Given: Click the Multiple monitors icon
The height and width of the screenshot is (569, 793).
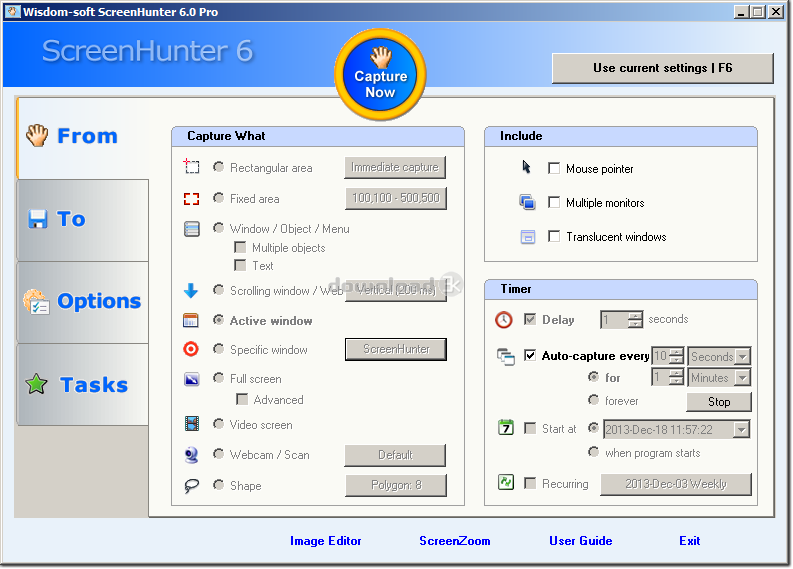Looking at the screenshot, I should (x=527, y=202).
